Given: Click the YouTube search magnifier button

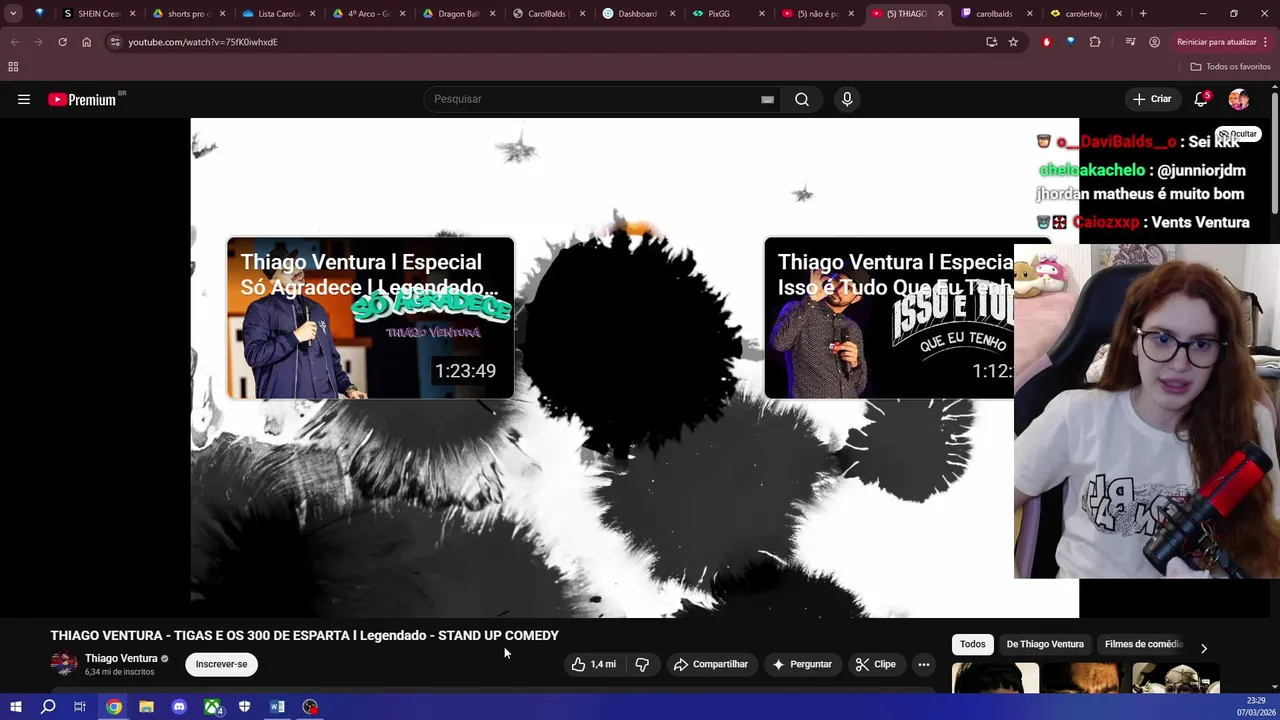Looking at the screenshot, I should [801, 99].
